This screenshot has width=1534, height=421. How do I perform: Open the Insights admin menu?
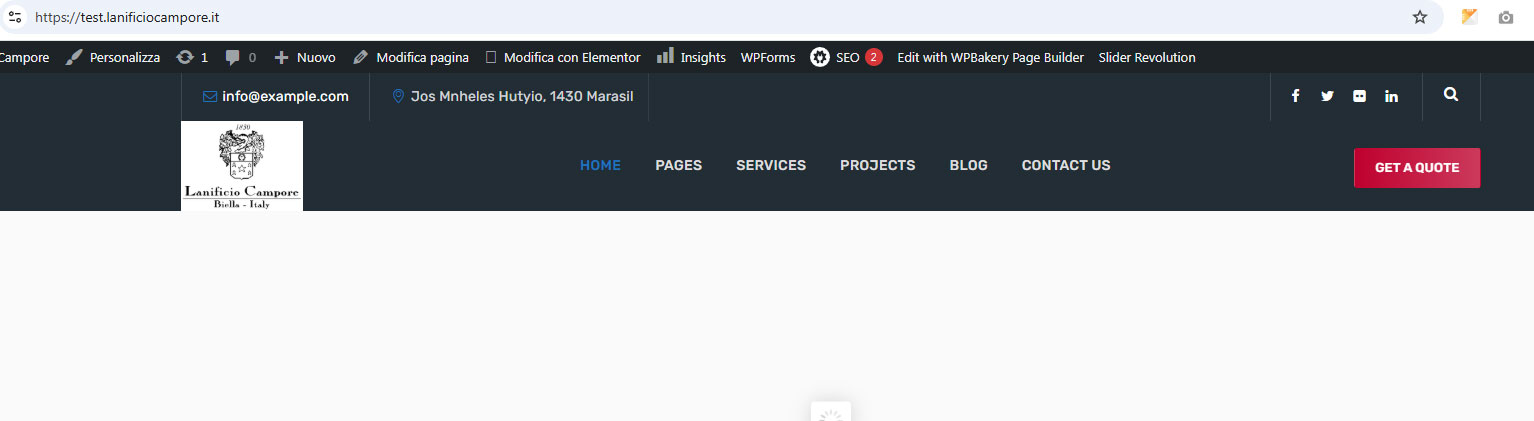pyautogui.click(x=691, y=58)
